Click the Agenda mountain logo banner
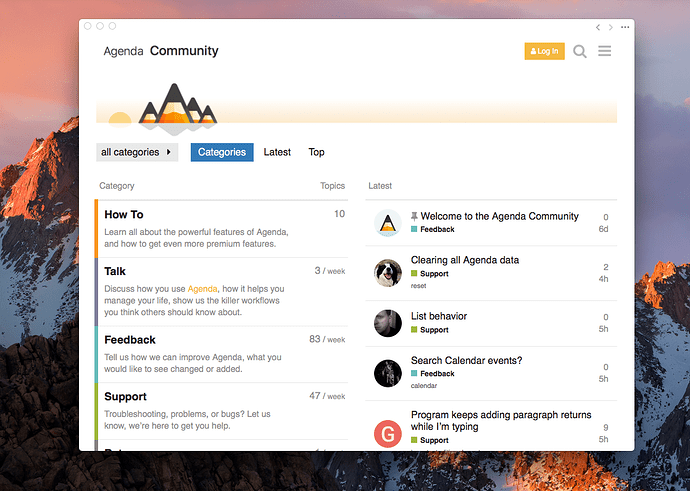 pos(177,109)
